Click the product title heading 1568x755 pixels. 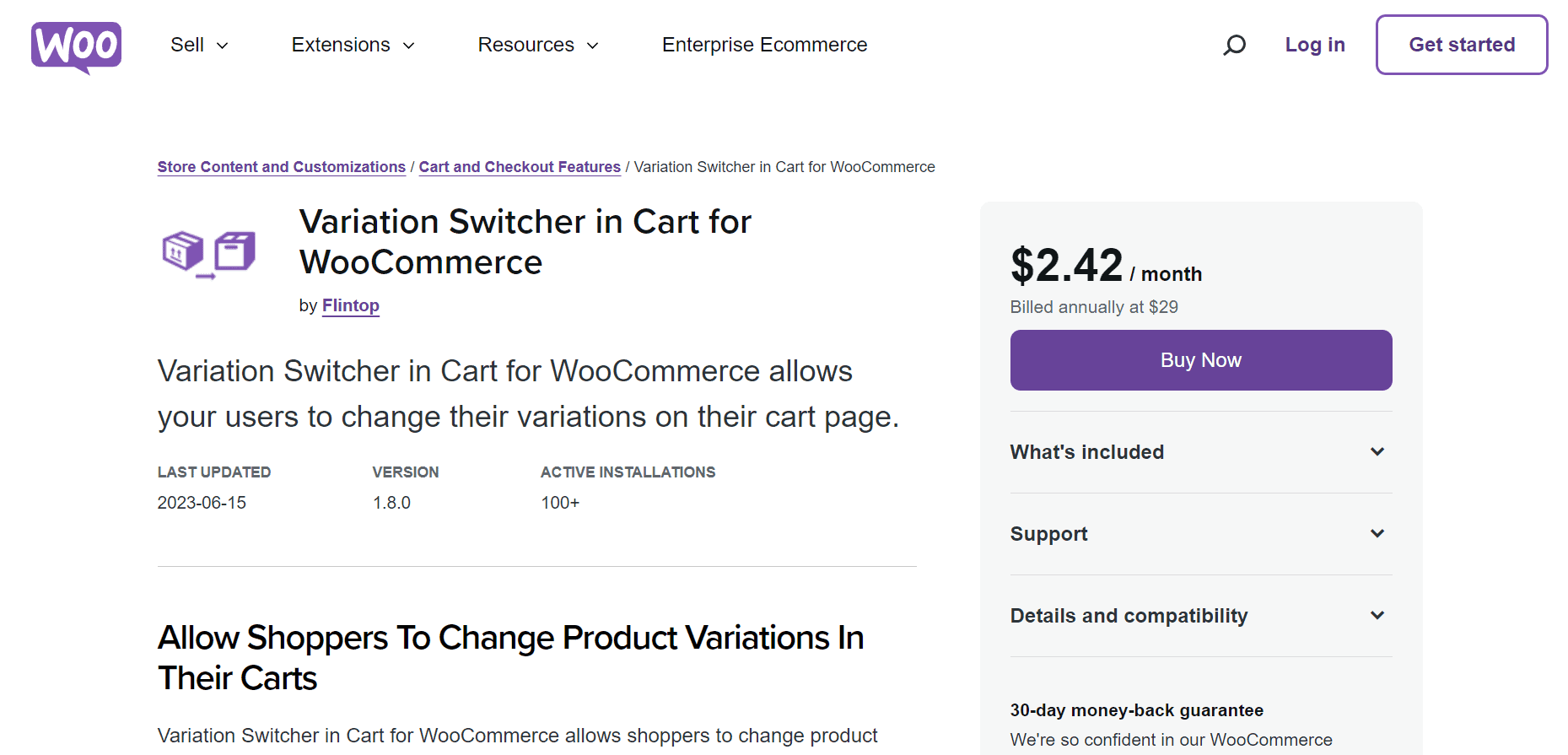(x=525, y=242)
